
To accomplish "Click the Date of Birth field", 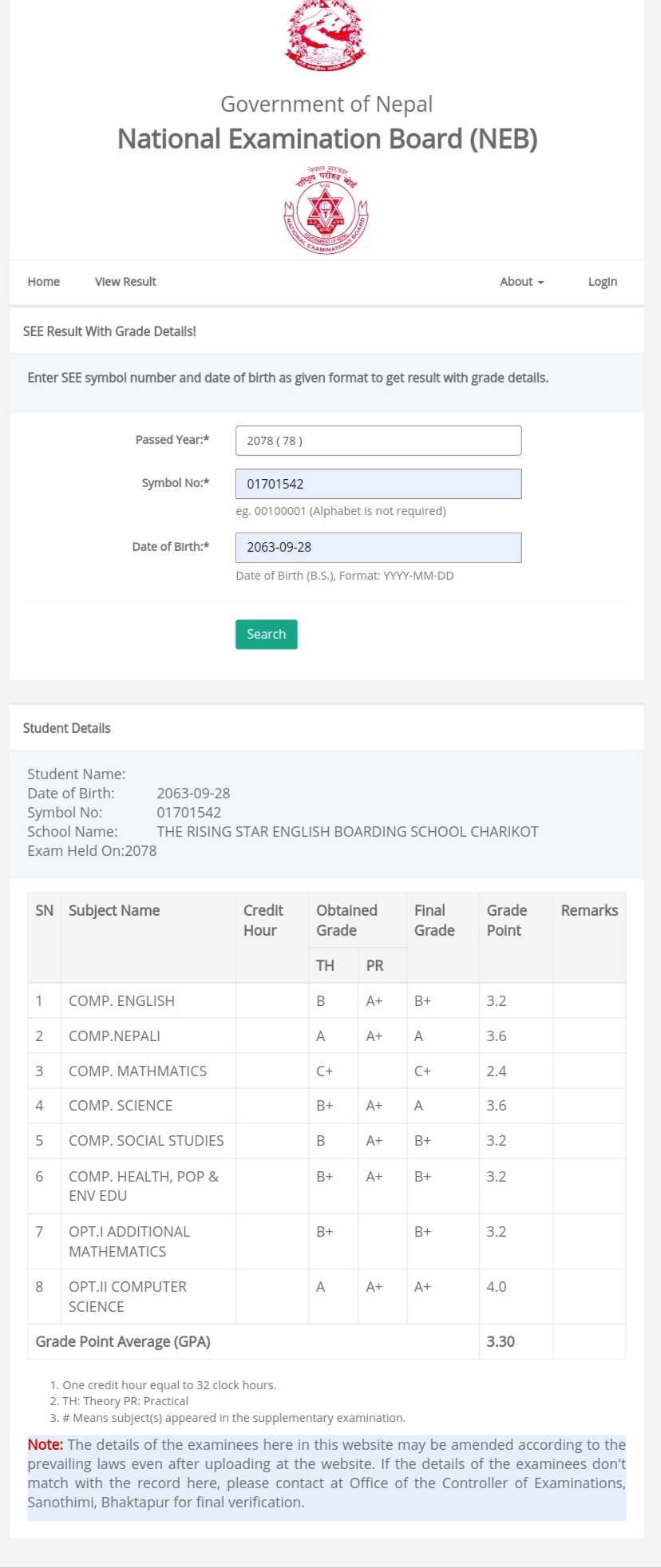I will point(378,548).
